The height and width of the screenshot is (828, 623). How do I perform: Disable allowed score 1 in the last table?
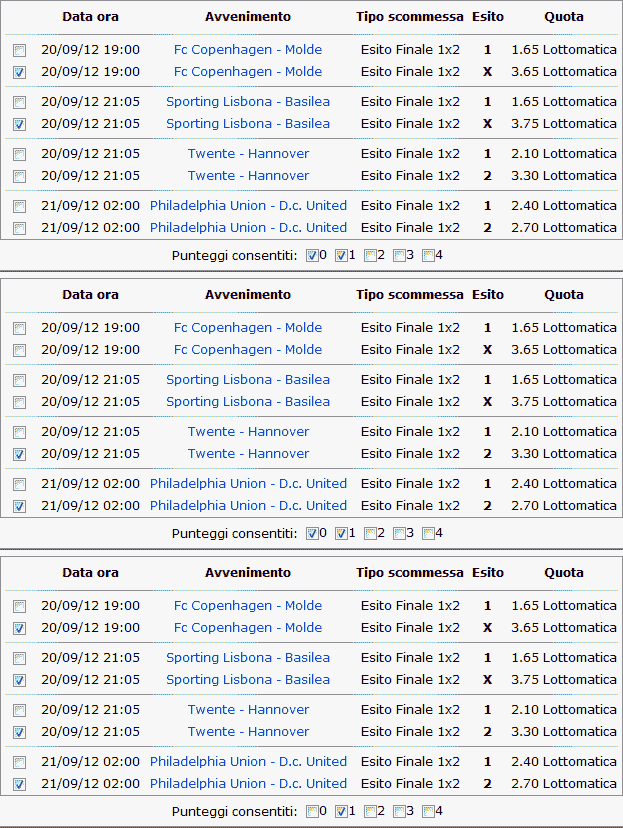[x=341, y=811]
